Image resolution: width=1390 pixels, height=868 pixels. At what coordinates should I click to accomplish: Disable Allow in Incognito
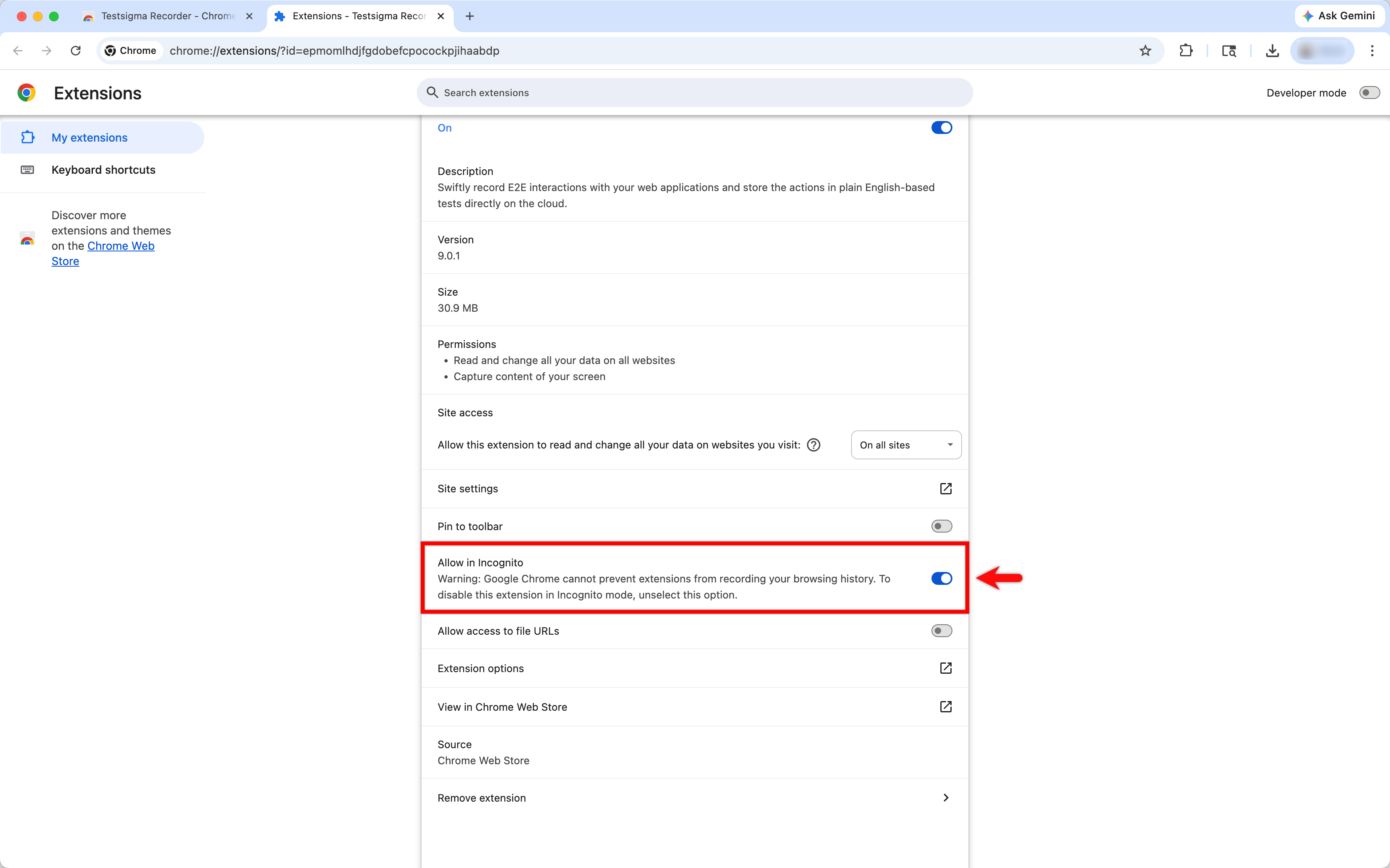click(x=941, y=579)
